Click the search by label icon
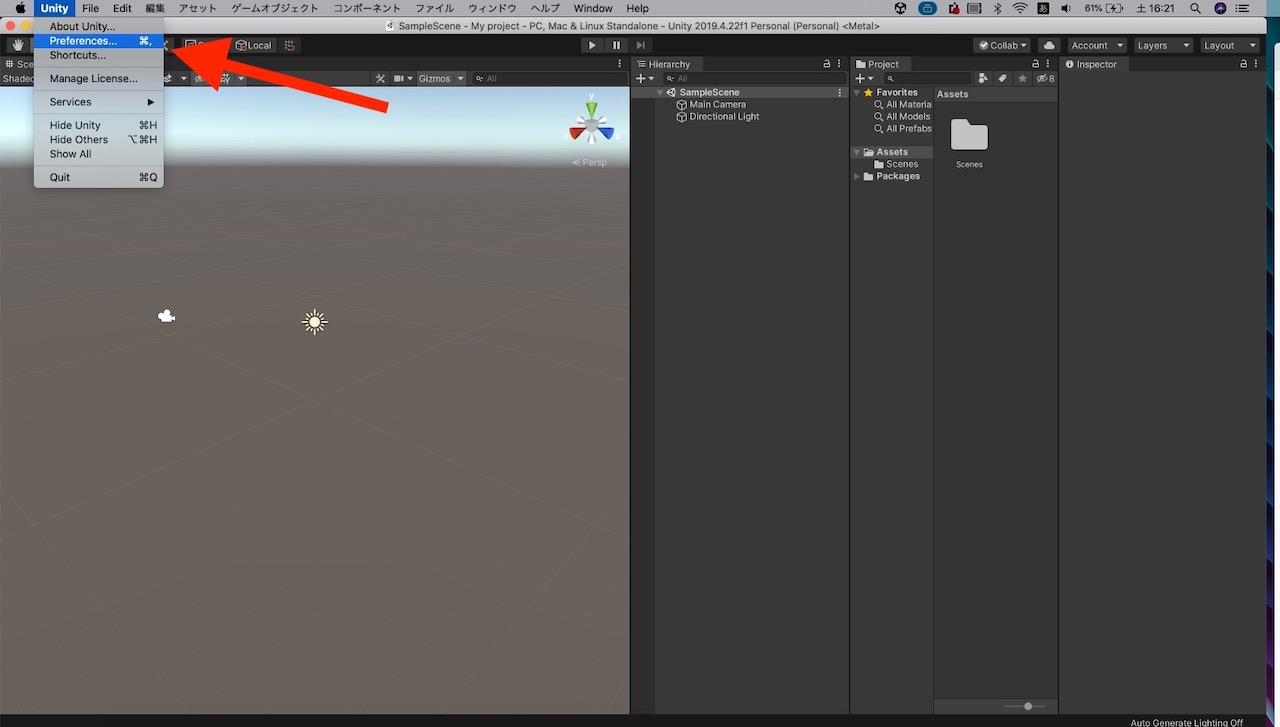The height and width of the screenshot is (727, 1280). click(1002, 78)
